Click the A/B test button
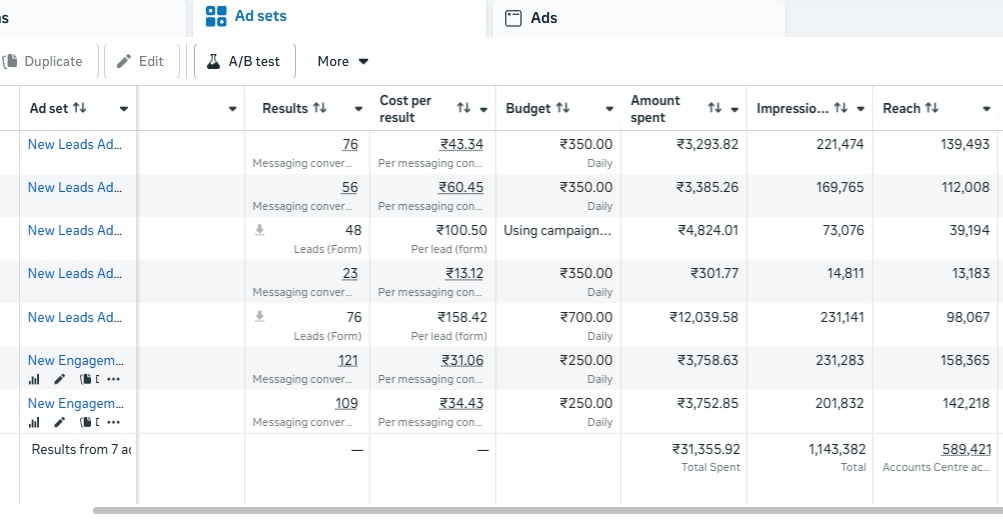 tap(244, 61)
